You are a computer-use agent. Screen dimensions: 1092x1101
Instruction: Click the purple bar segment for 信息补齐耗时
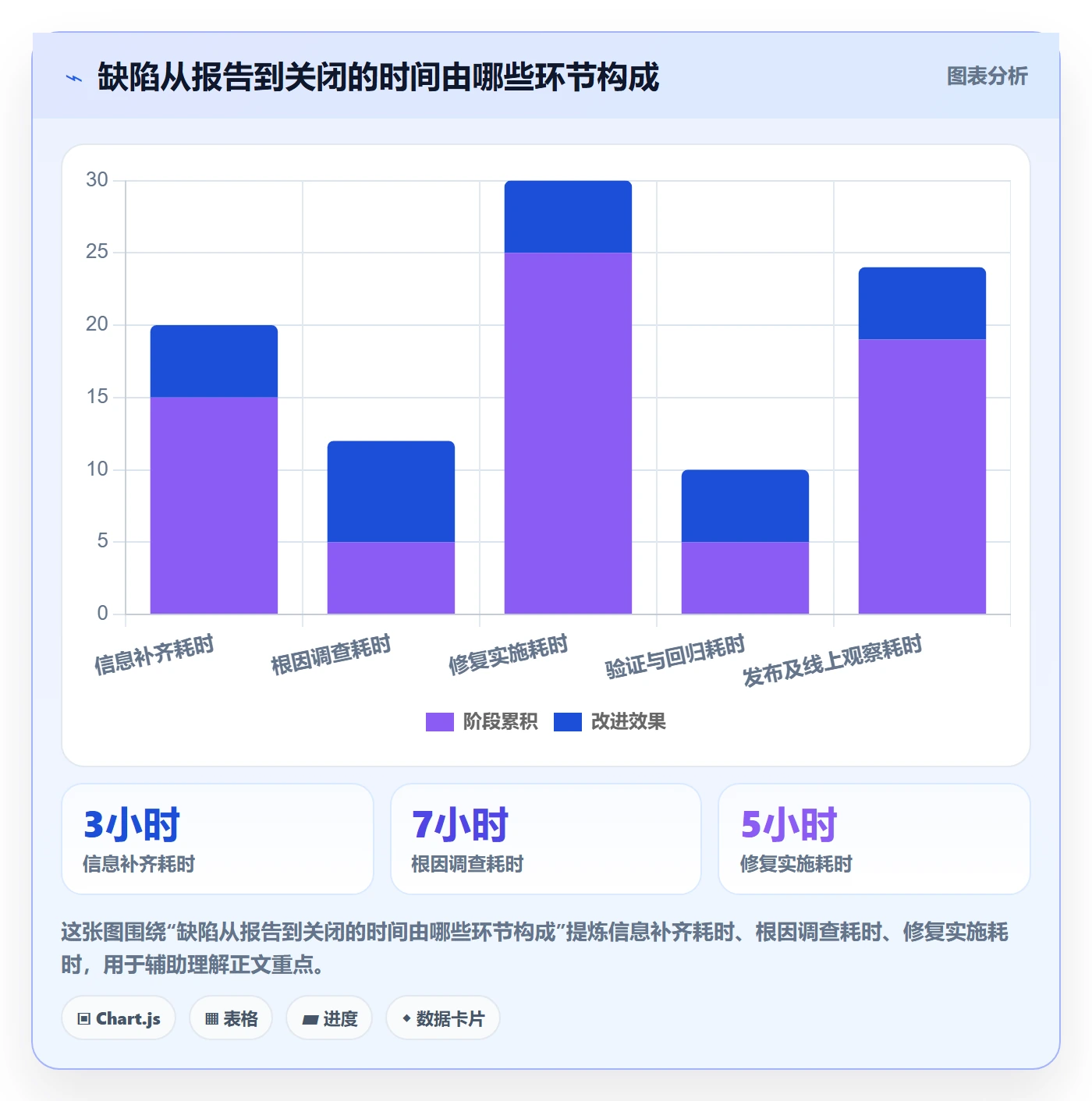point(214,505)
